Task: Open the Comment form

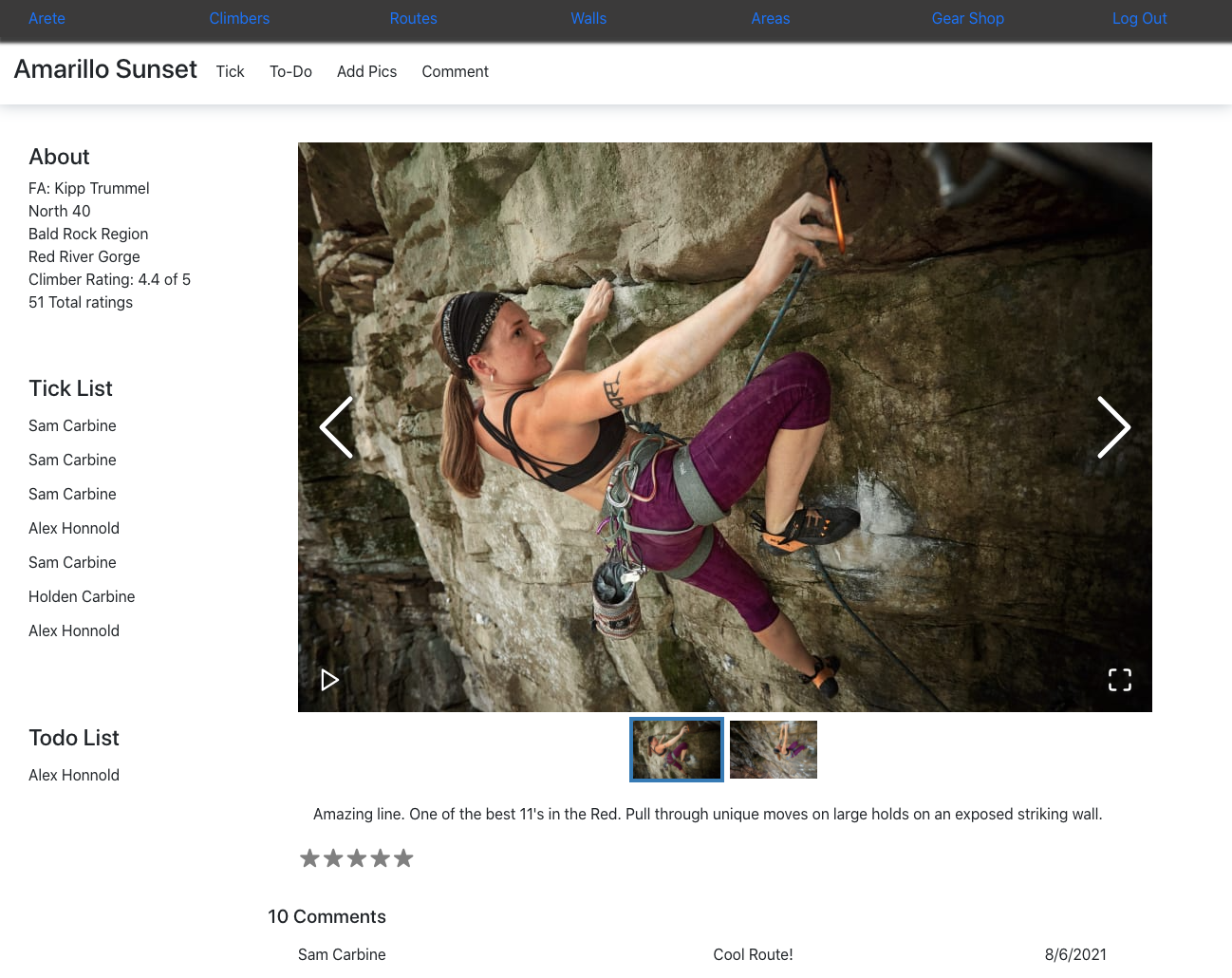Action: (x=456, y=71)
